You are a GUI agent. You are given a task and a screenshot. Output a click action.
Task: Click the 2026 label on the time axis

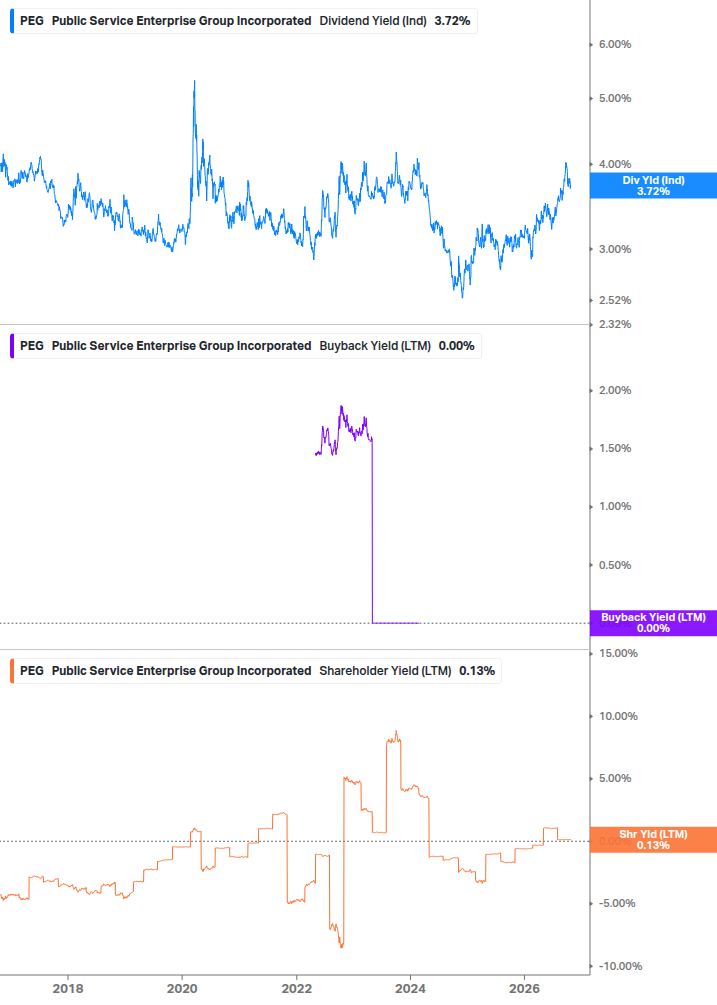[524, 988]
